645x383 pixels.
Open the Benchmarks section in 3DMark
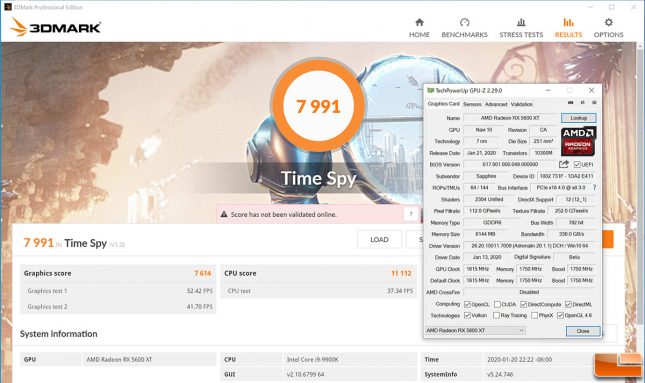click(x=464, y=28)
